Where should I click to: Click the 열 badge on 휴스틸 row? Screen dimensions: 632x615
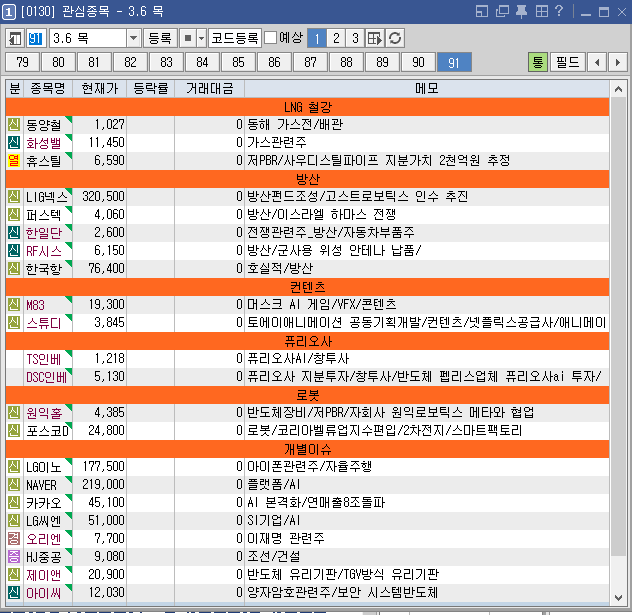[14, 160]
